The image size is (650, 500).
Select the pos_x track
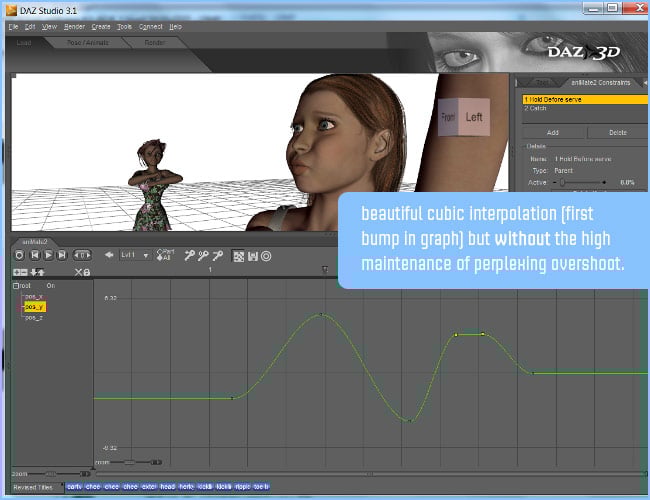pos(34,296)
